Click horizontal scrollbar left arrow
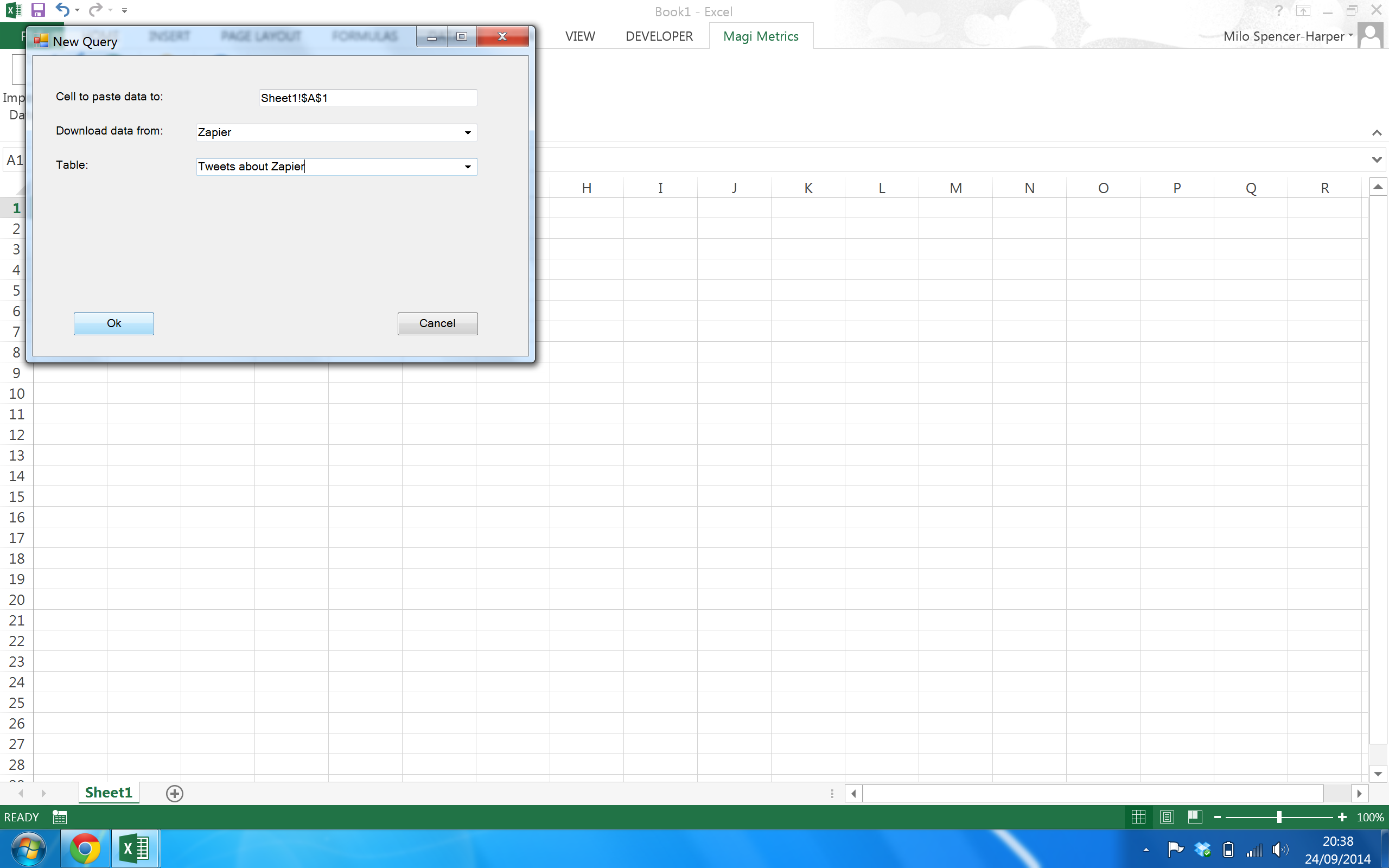 point(853,793)
